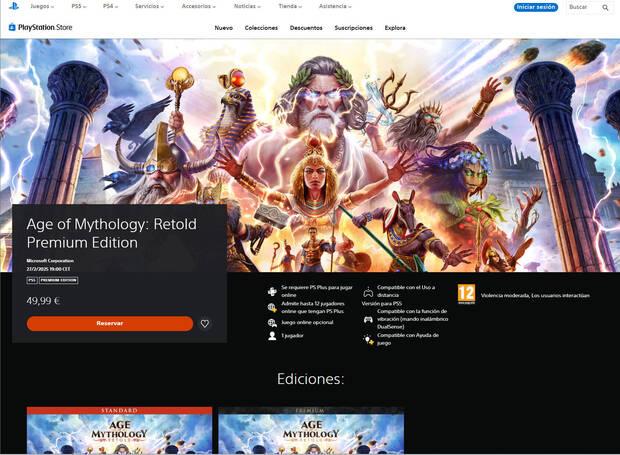
Task: Click the Versión para PS5 text
Action: (x=382, y=304)
